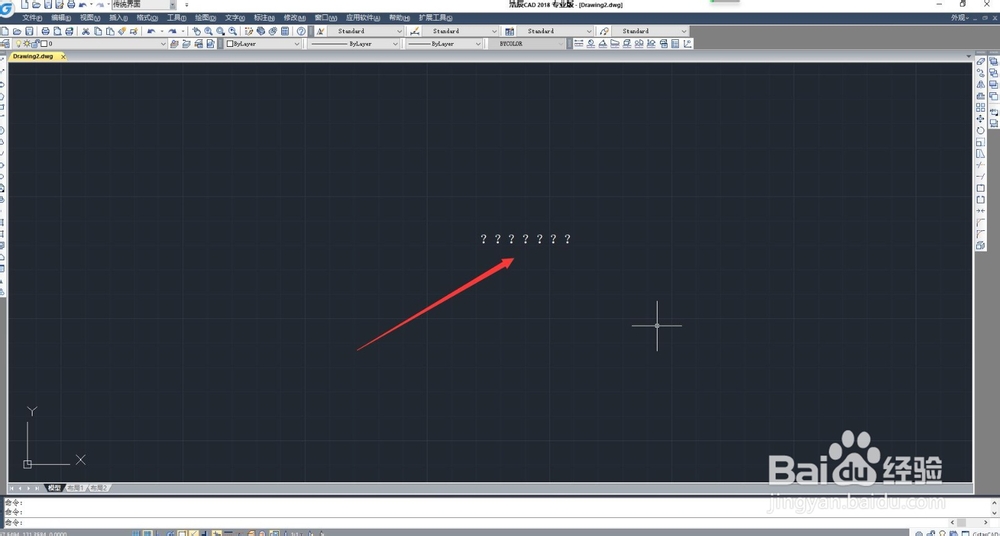Open the first ByLayer linetype dropdown
The height and width of the screenshot is (536, 1000).
[395, 43]
